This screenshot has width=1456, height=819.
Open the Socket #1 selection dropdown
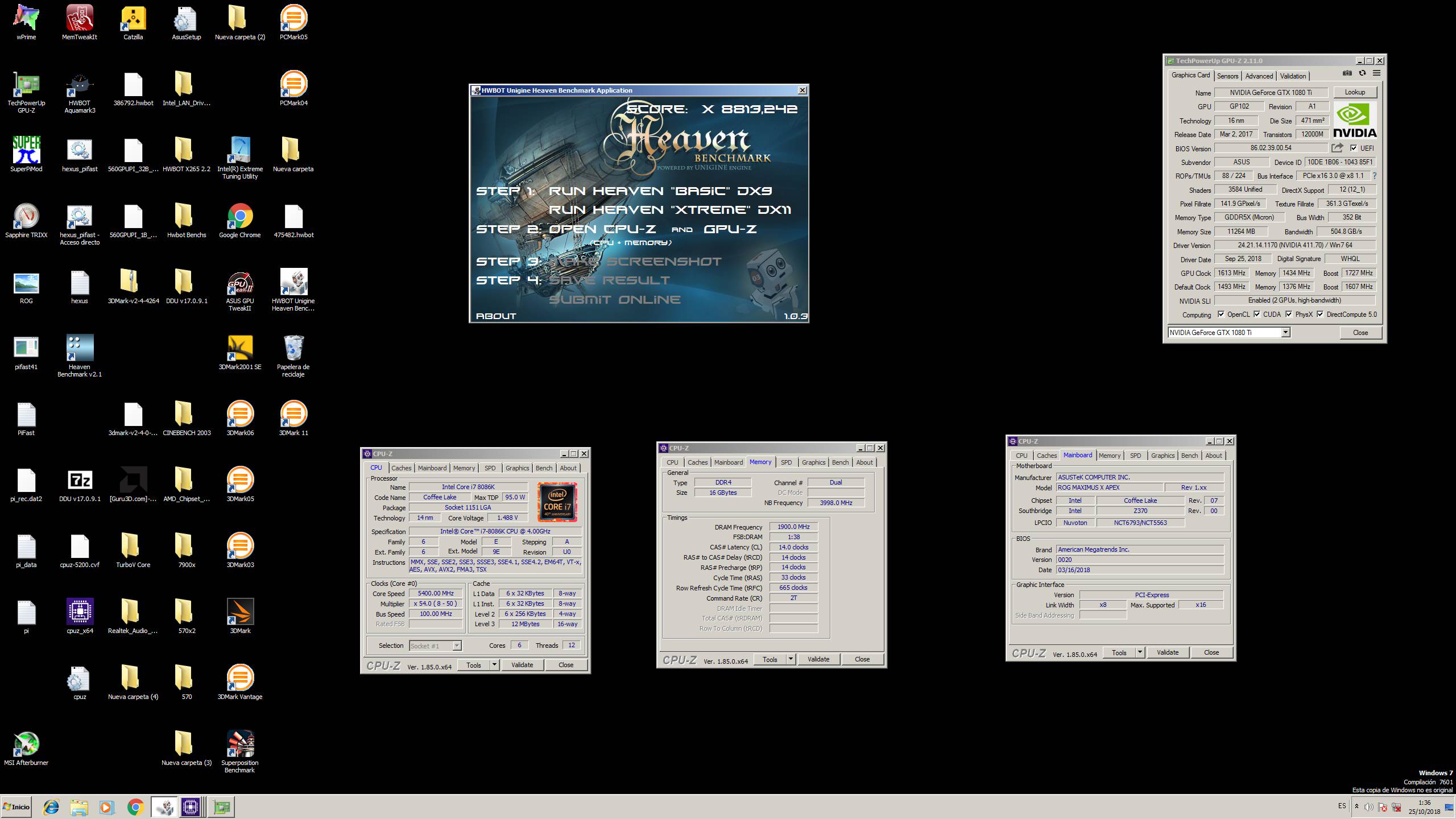[x=456, y=646]
